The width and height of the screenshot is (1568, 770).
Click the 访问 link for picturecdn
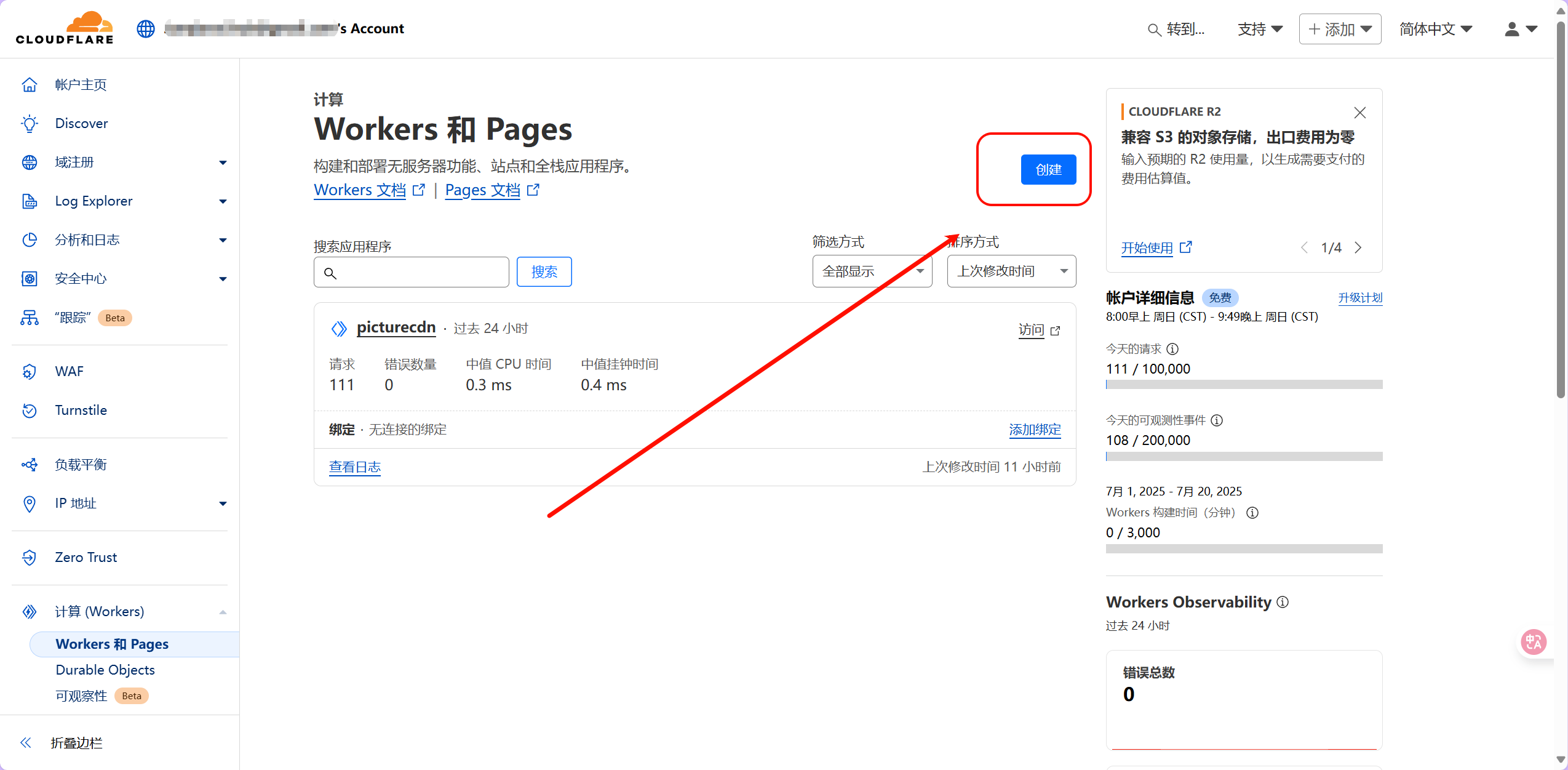(1039, 331)
